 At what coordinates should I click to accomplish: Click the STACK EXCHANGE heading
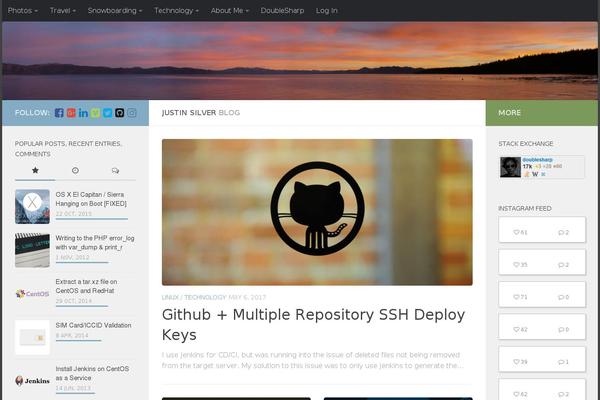click(x=526, y=144)
